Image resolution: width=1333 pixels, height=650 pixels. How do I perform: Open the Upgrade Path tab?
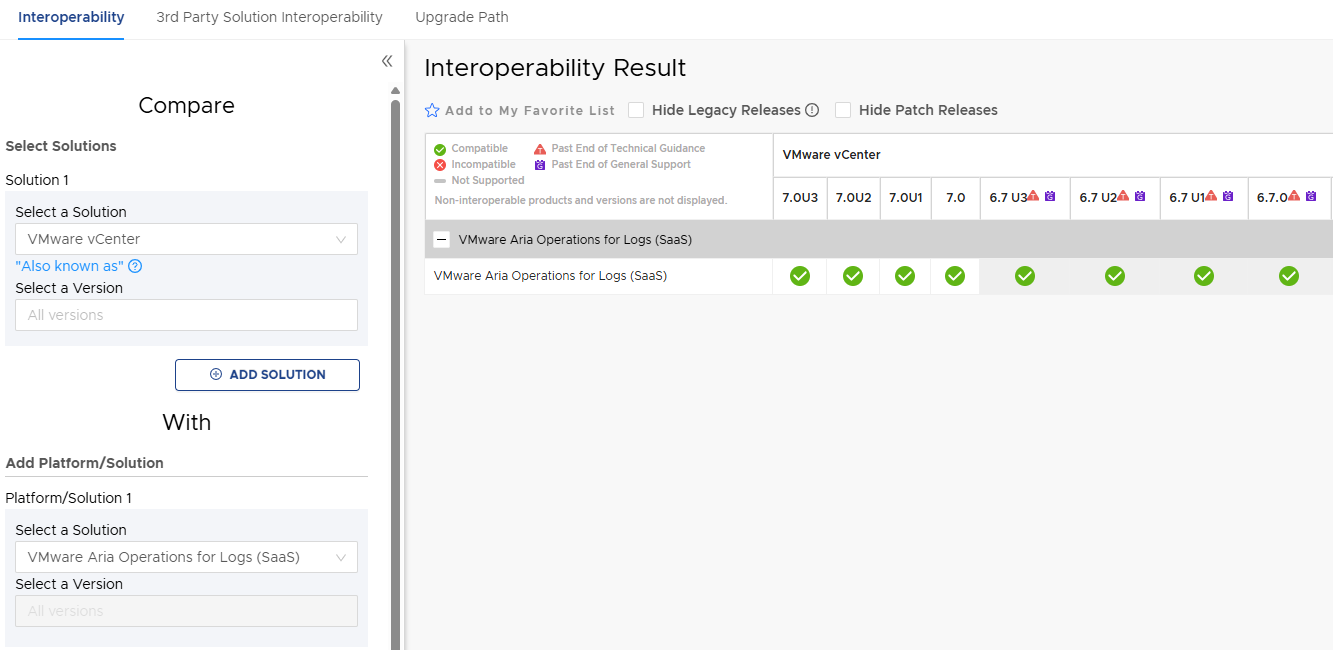click(462, 17)
